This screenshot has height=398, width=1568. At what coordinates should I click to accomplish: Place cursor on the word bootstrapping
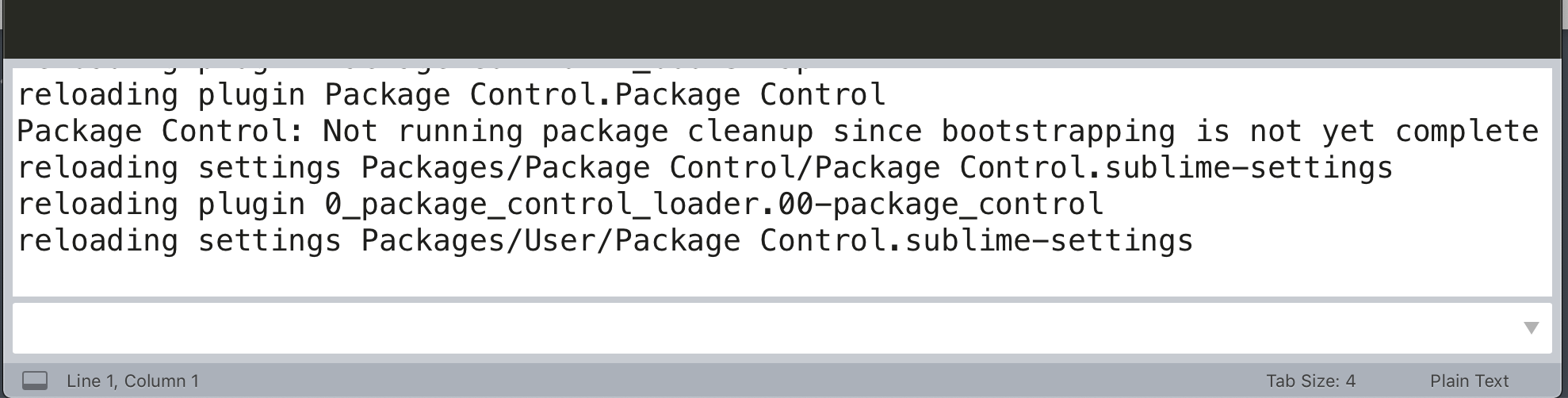(x=1058, y=132)
